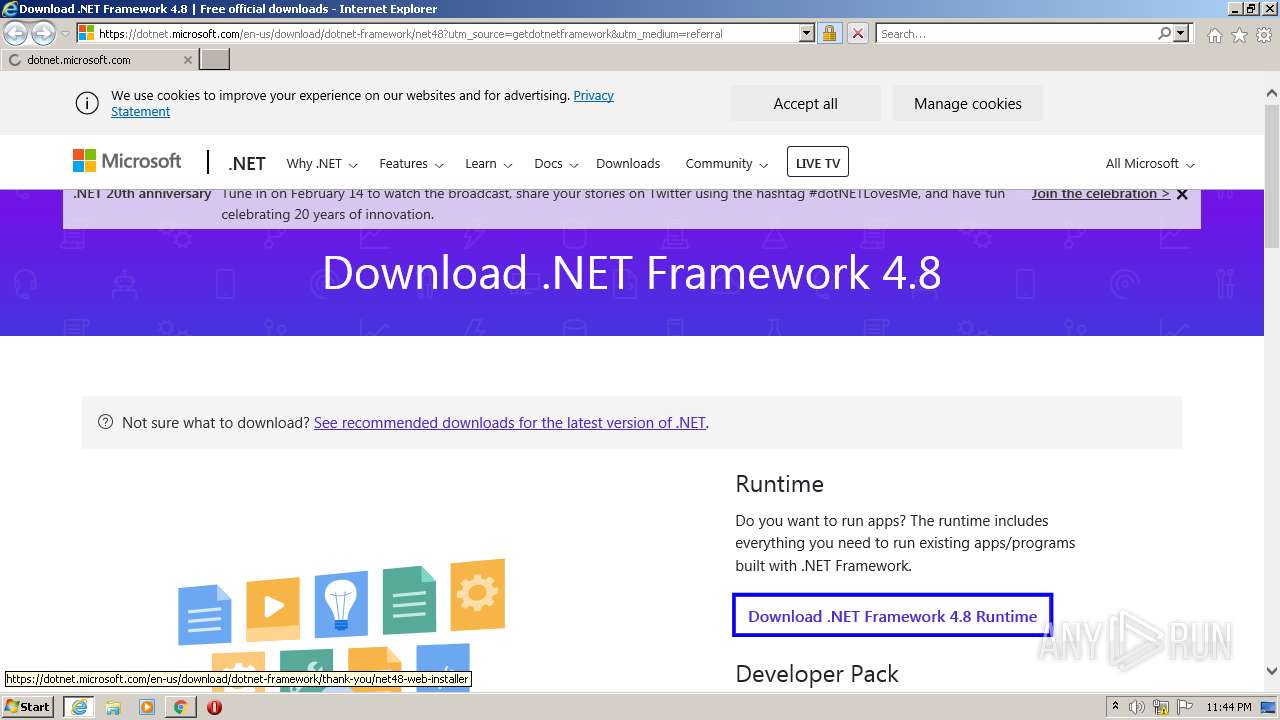
Task: Expand the Docs menu
Action: tap(555, 163)
